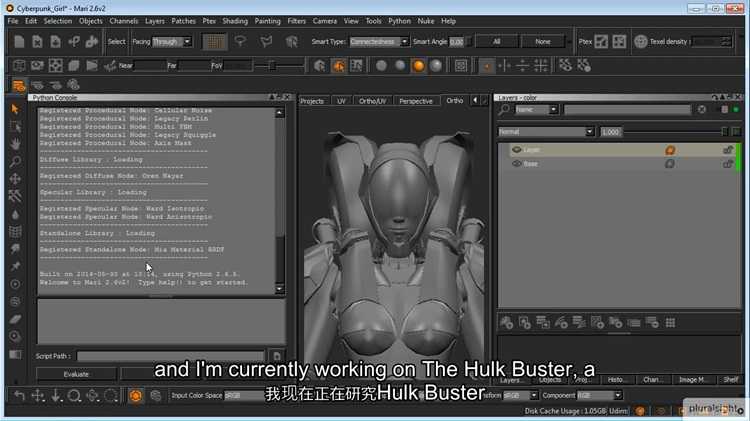Open the File menu

click(x=13, y=21)
